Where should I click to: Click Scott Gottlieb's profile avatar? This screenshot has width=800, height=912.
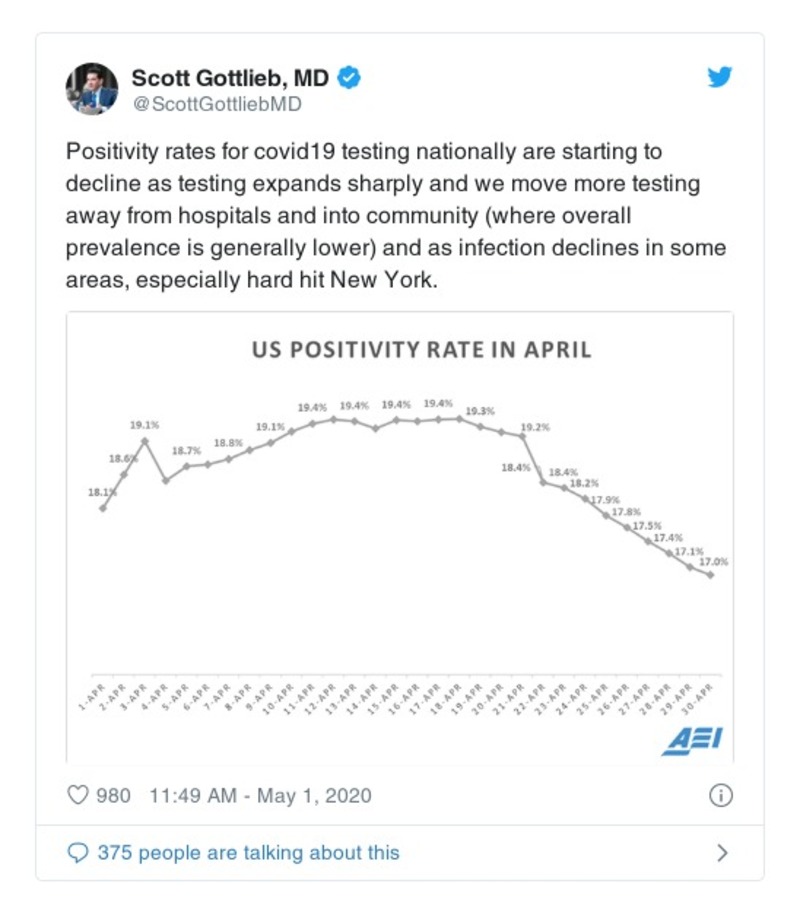pos(92,89)
